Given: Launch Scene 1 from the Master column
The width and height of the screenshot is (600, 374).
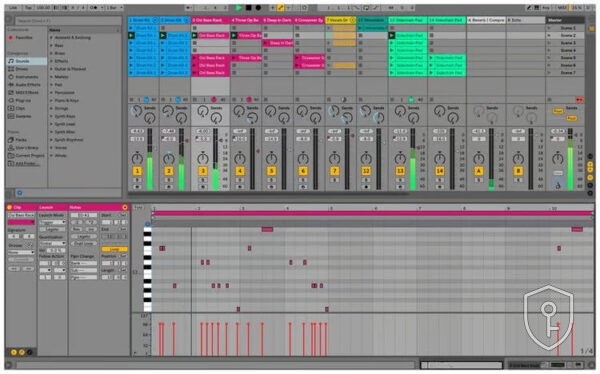Looking at the screenshot, I should [x=549, y=28].
